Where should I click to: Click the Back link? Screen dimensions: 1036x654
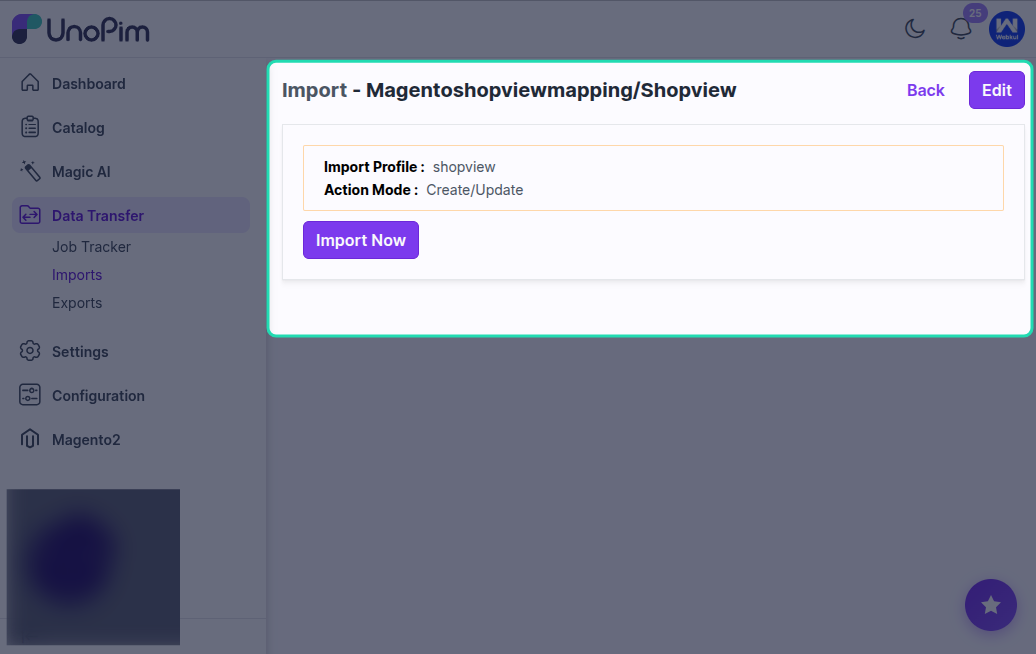pos(925,91)
